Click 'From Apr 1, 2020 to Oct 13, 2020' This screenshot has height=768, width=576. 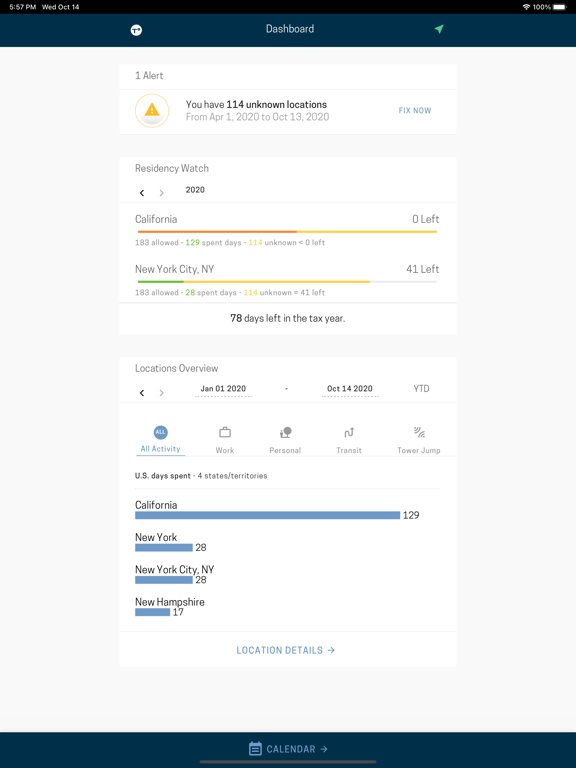pos(257,117)
